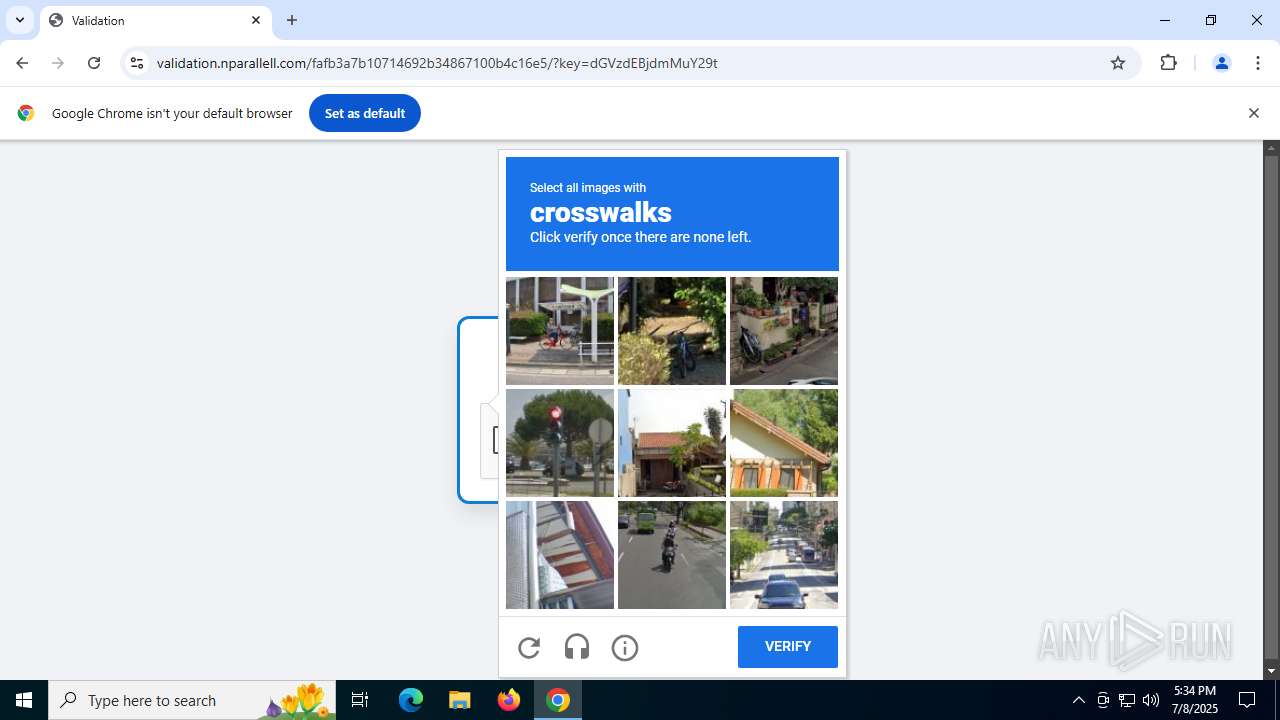Open clock showing 5:34 PM
The width and height of the screenshot is (1280, 720).
pyautogui.click(x=1195, y=700)
